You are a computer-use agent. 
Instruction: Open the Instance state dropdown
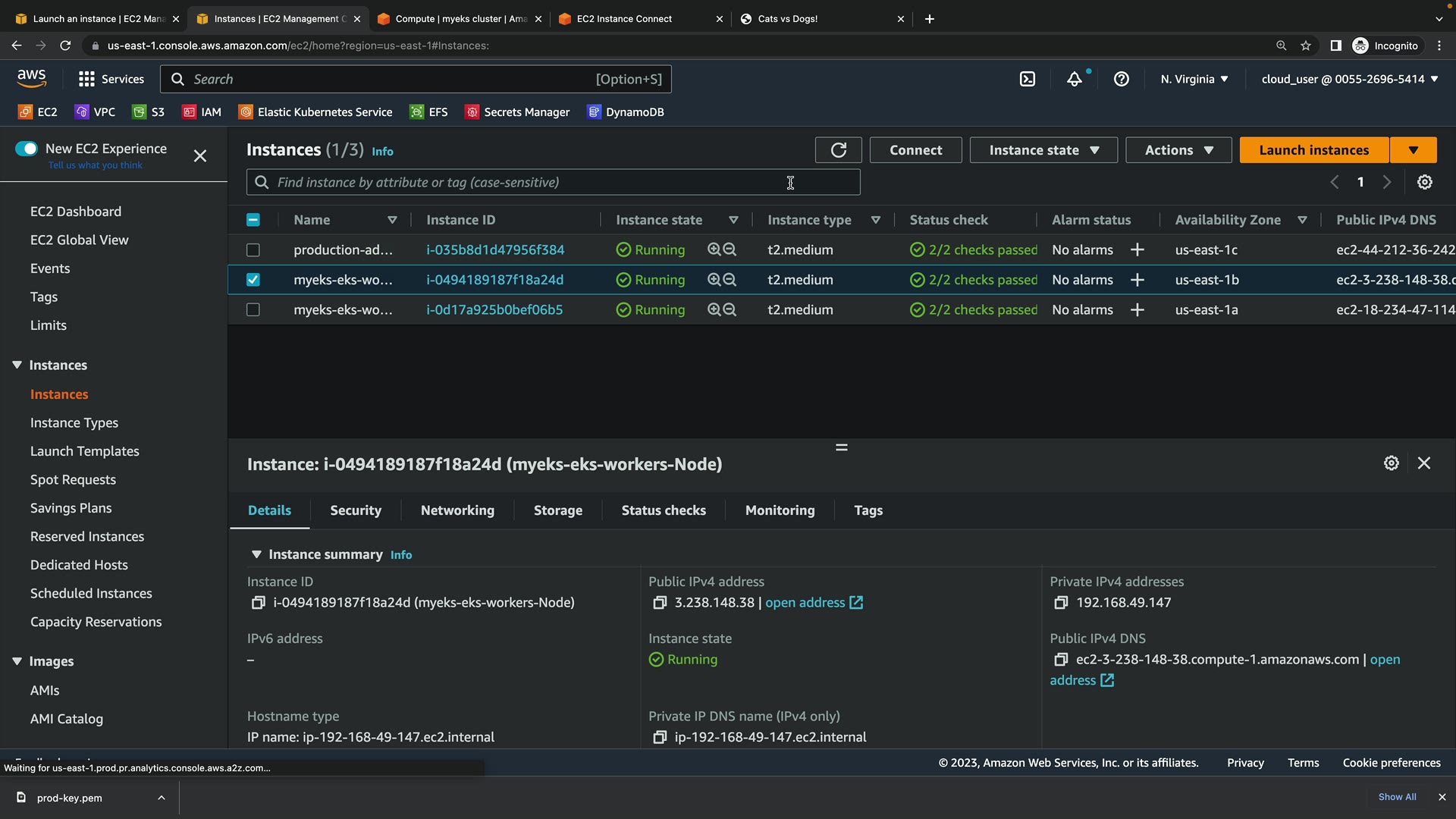click(x=1043, y=150)
